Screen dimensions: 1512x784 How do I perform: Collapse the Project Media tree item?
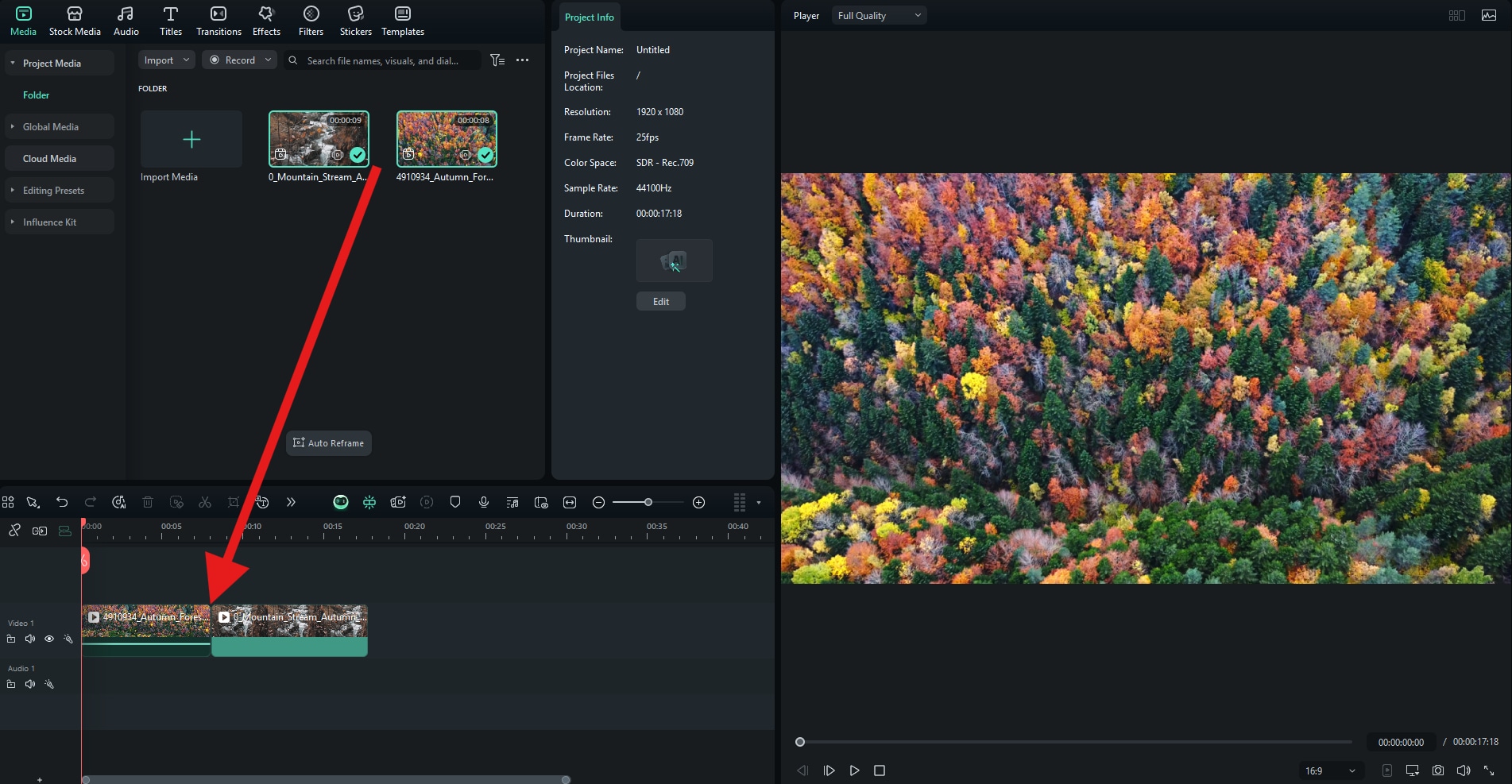click(13, 63)
